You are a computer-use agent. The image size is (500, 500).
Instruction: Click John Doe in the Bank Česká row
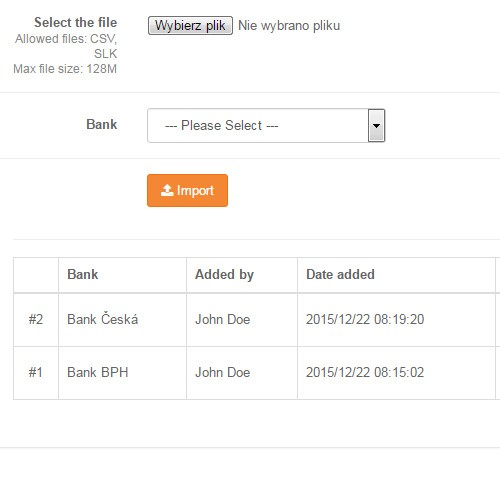(x=223, y=319)
